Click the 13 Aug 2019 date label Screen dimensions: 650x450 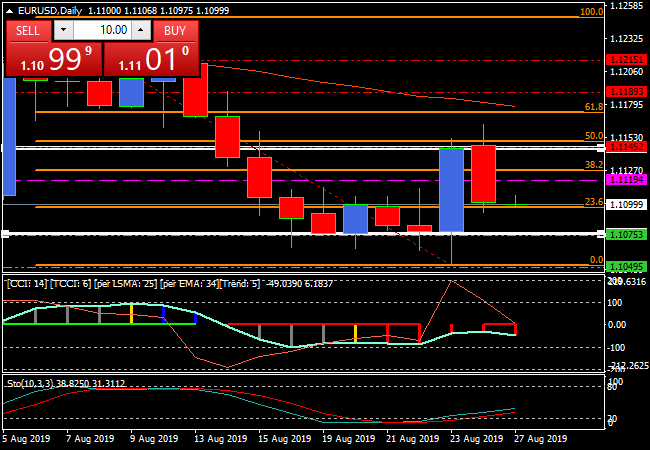[x=221, y=438]
